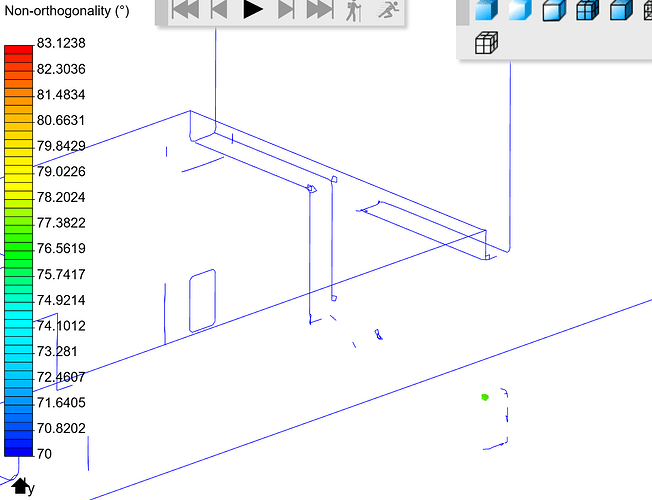Click legend value 72.4607
Screen dimensions: 652x500
tap(61, 377)
